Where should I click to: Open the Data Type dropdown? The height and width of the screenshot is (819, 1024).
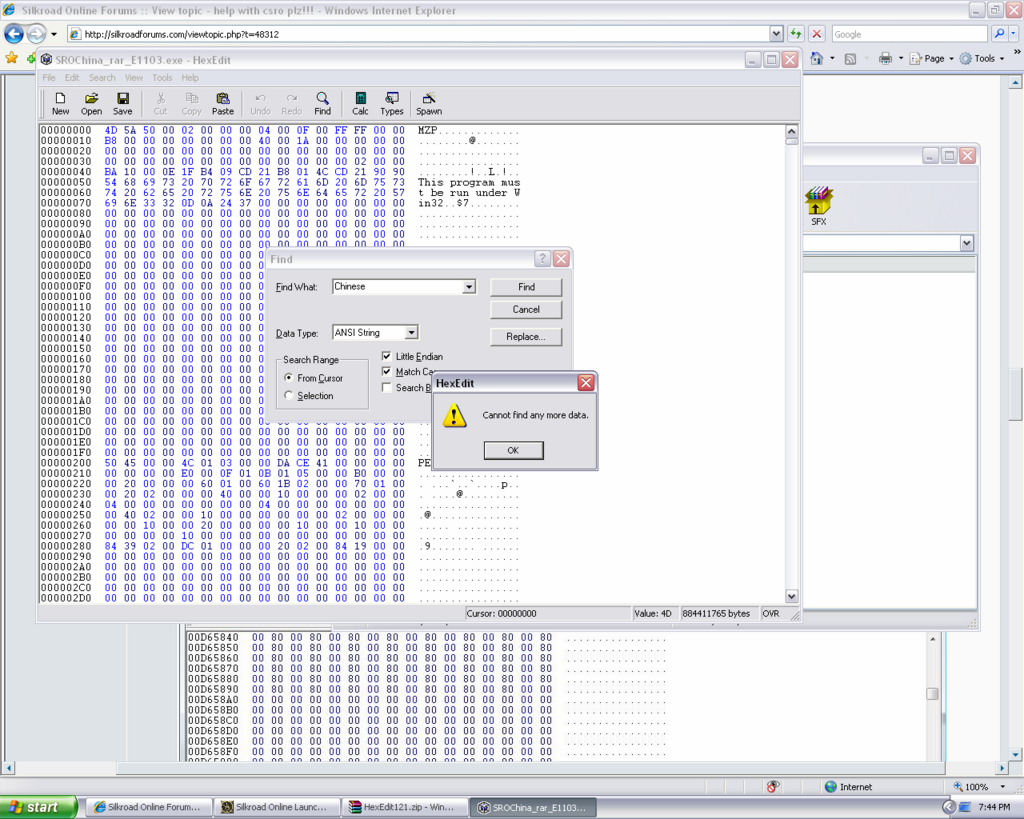(x=411, y=332)
